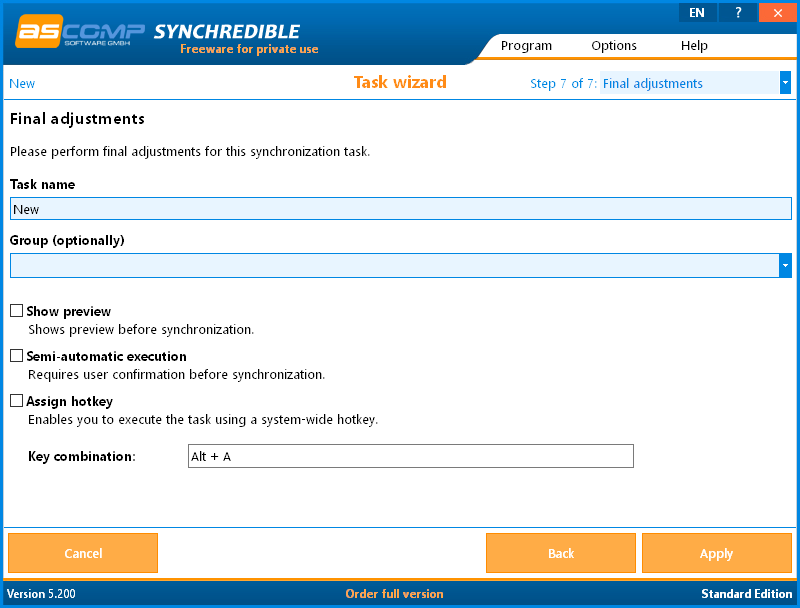
Task: Apply the task settings
Action: click(x=717, y=553)
